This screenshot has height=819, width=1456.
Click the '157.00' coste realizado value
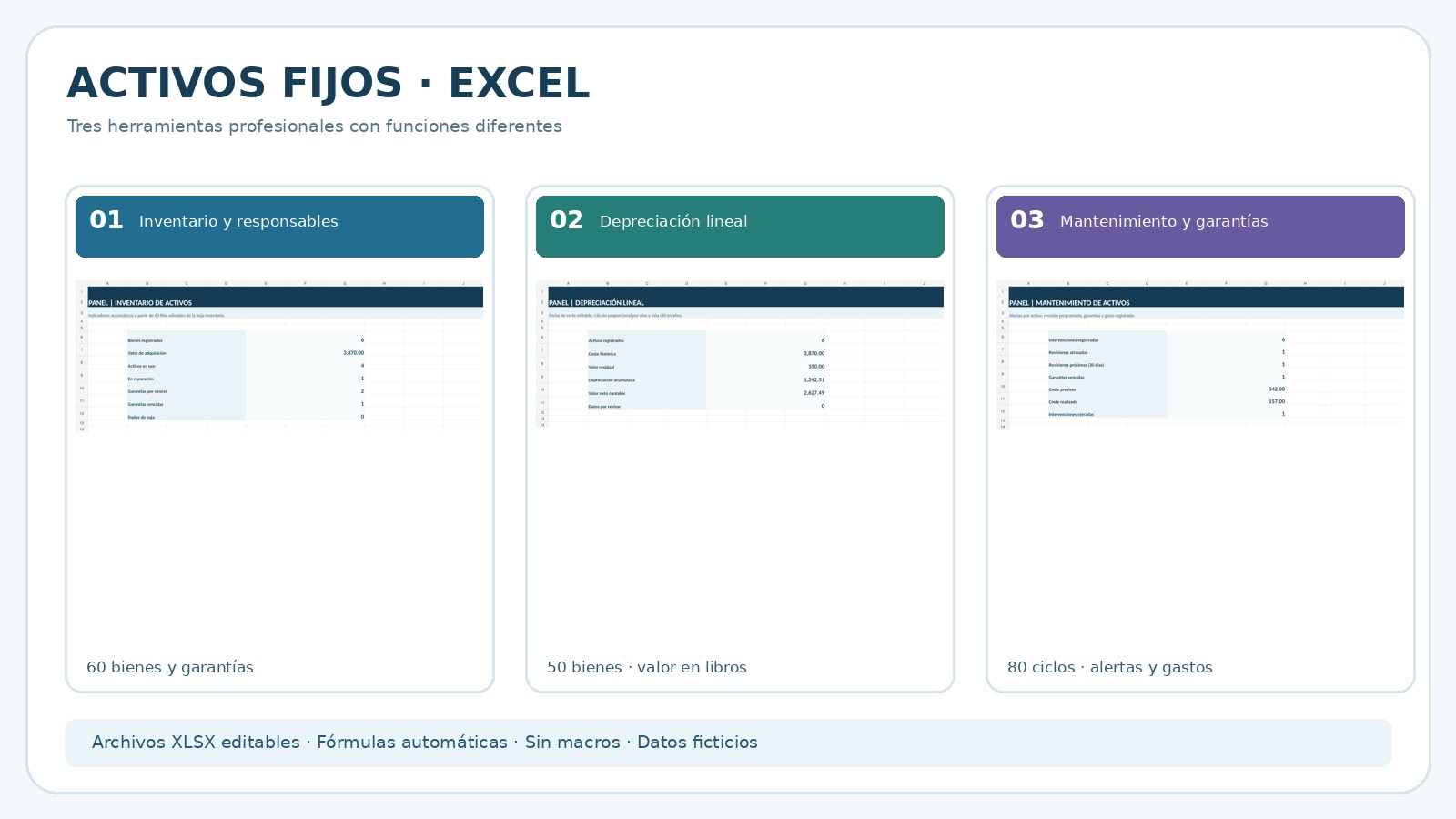[1277, 401]
